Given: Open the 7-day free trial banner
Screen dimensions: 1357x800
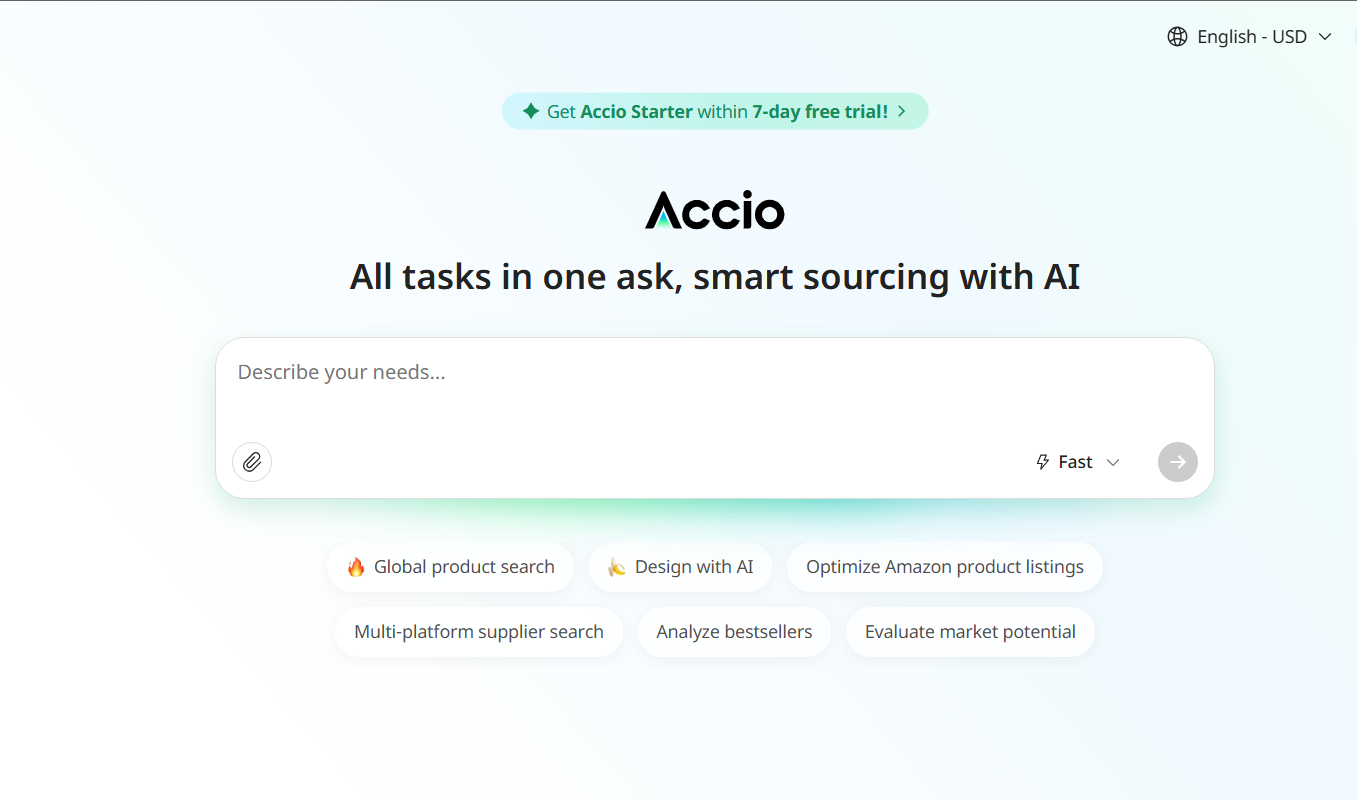Looking at the screenshot, I should (x=714, y=111).
